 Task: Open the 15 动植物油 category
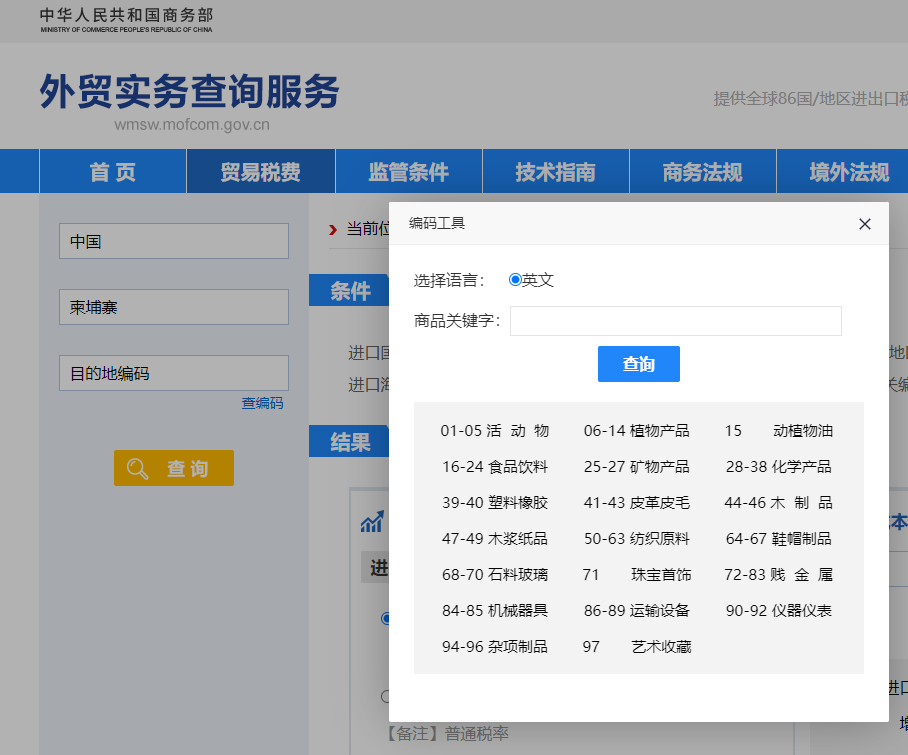(x=778, y=431)
